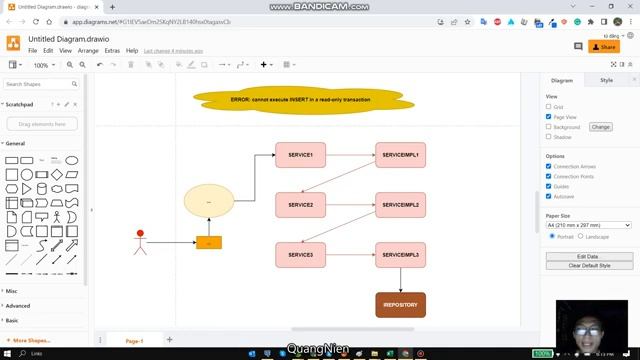Click the To Back icon
This screenshot has width=640, height=360.
coord(161,65)
